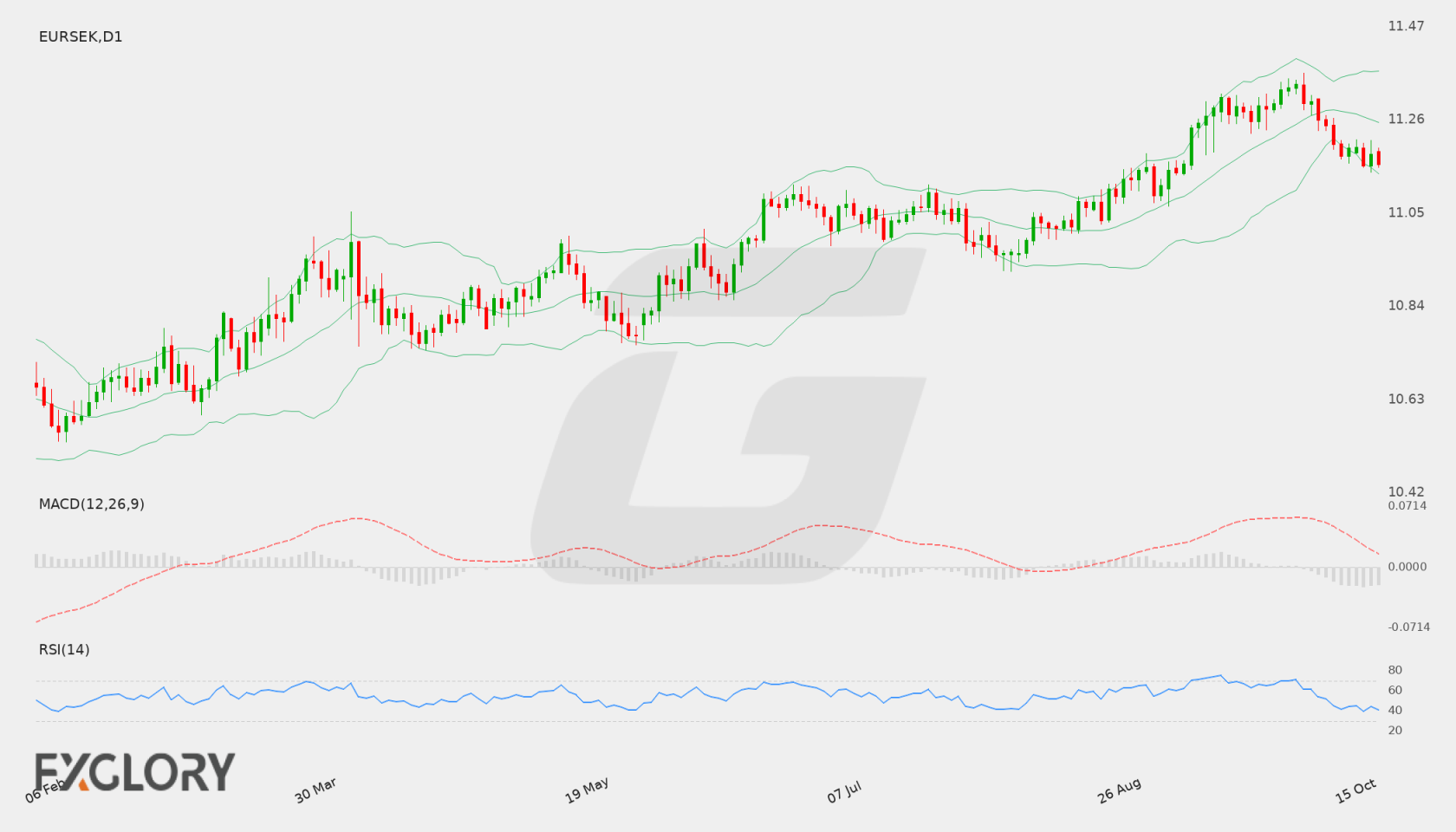Select the MACD(12,26,9) indicator label
The image size is (1456, 832).
pos(92,504)
